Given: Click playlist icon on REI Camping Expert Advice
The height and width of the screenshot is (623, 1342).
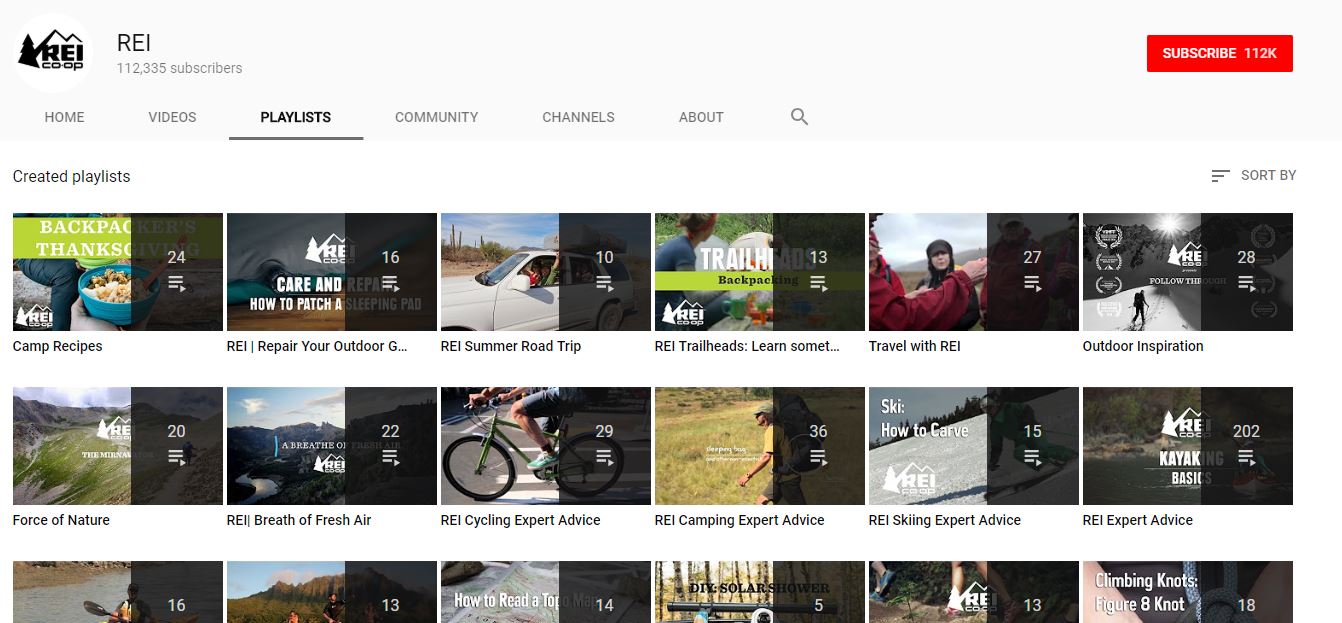Looking at the screenshot, I should [x=818, y=458].
